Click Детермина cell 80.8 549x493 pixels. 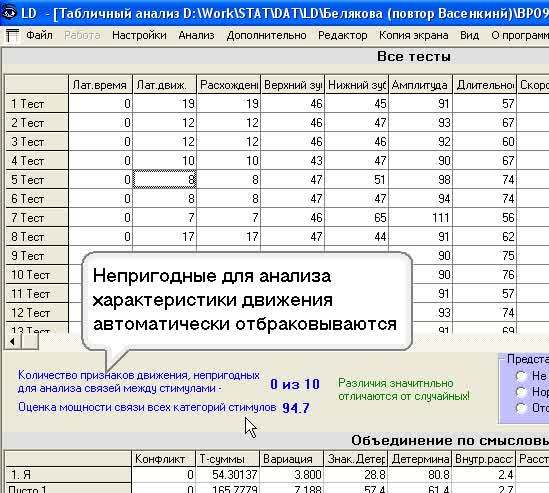pyautogui.click(x=419, y=474)
